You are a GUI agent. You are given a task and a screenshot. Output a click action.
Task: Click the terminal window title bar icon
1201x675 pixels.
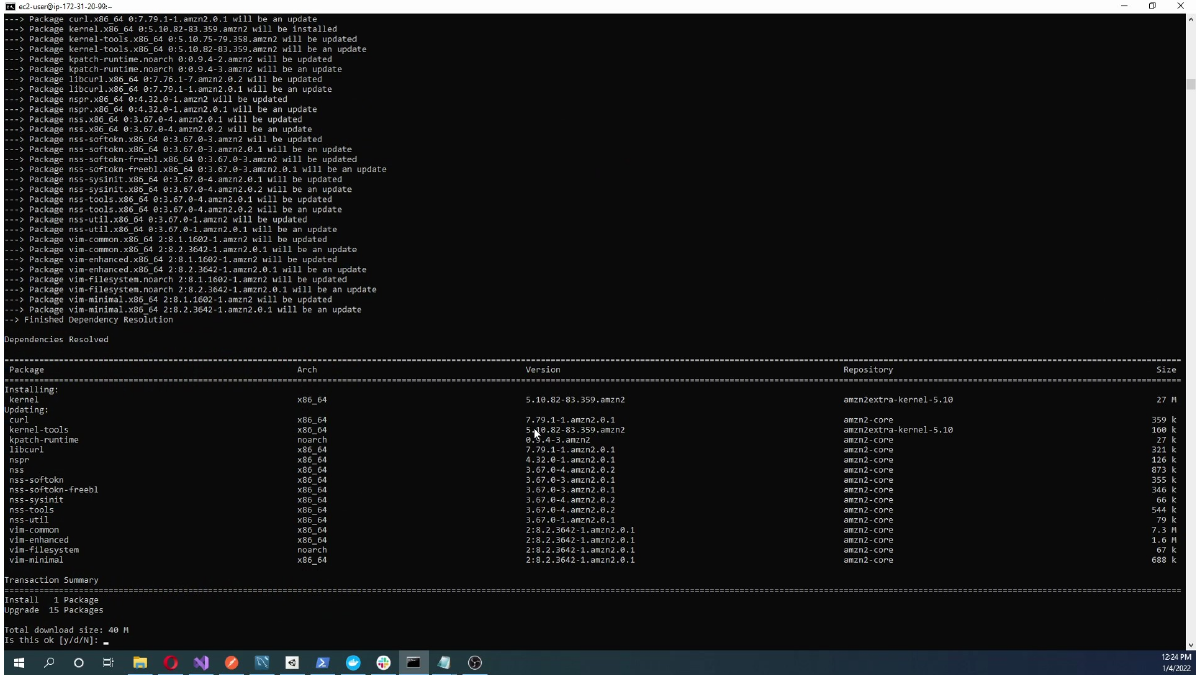(10, 6)
